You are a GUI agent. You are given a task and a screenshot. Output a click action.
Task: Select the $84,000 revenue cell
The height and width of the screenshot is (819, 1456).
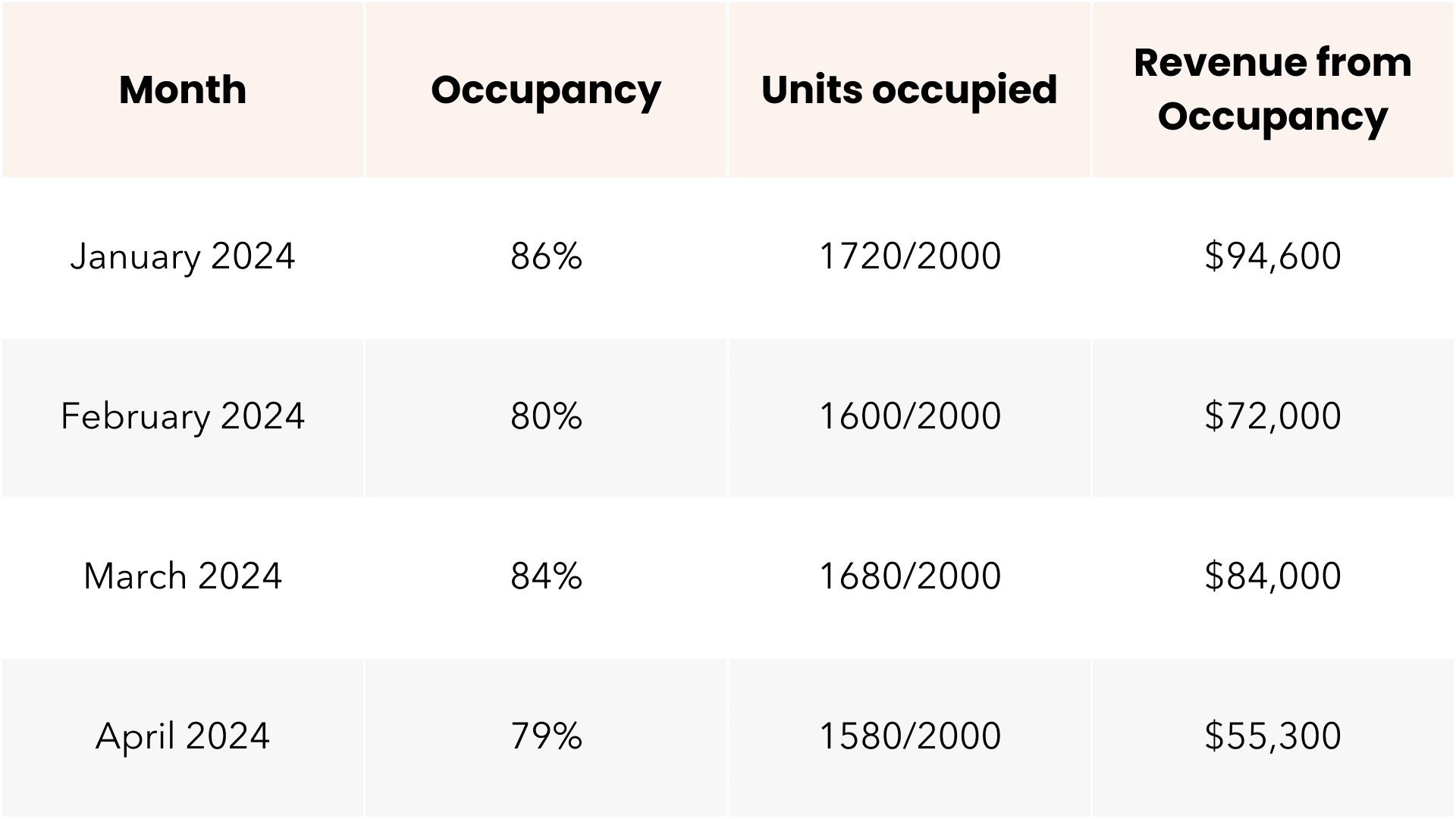click(x=1272, y=576)
